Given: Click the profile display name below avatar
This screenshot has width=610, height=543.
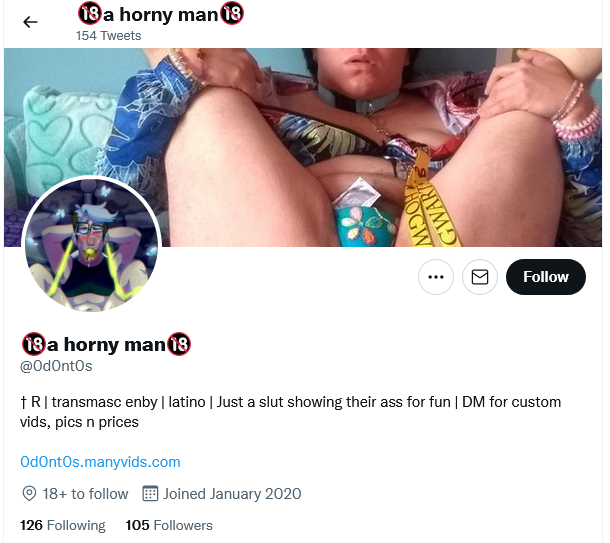Looking at the screenshot, I should pos(106,344).
